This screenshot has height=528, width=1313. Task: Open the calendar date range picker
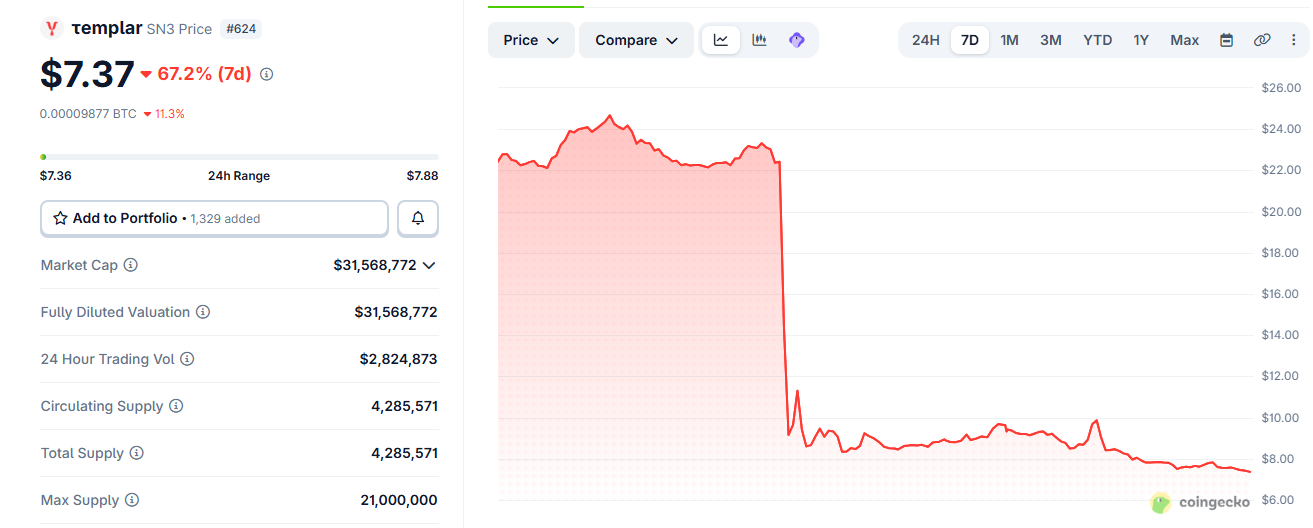(1226, 40)
